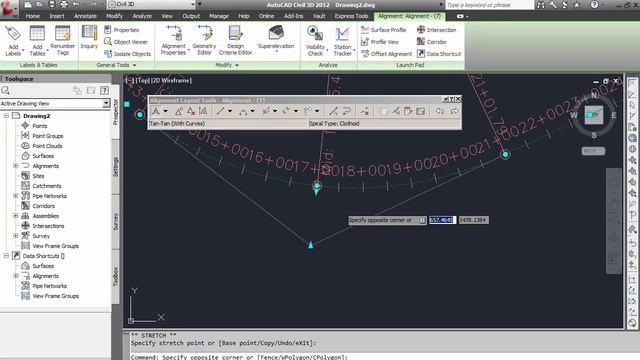
Task: Expand the Pipe Networks node under Drawing2
Action: click(16, 196)
